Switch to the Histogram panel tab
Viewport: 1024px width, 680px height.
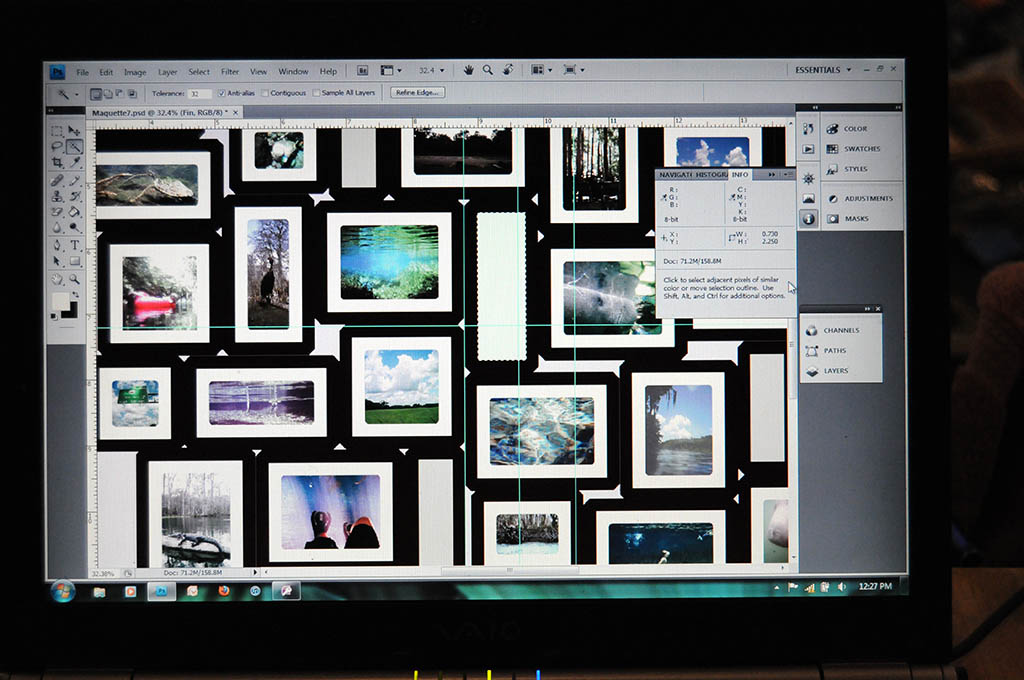coord(711,175)
